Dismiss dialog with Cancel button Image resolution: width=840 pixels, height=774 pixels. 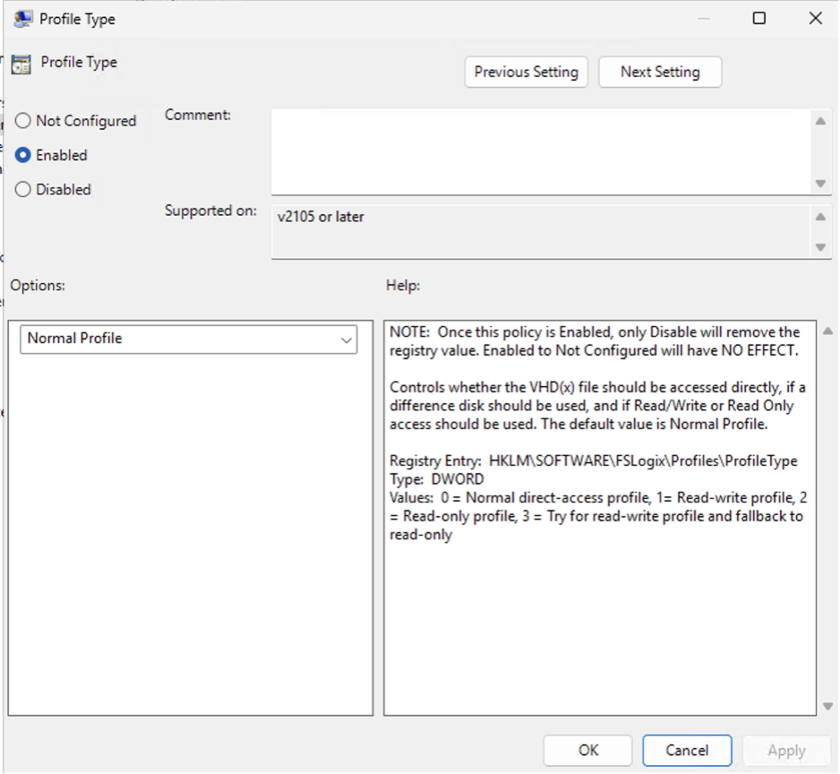pos(687,750)
